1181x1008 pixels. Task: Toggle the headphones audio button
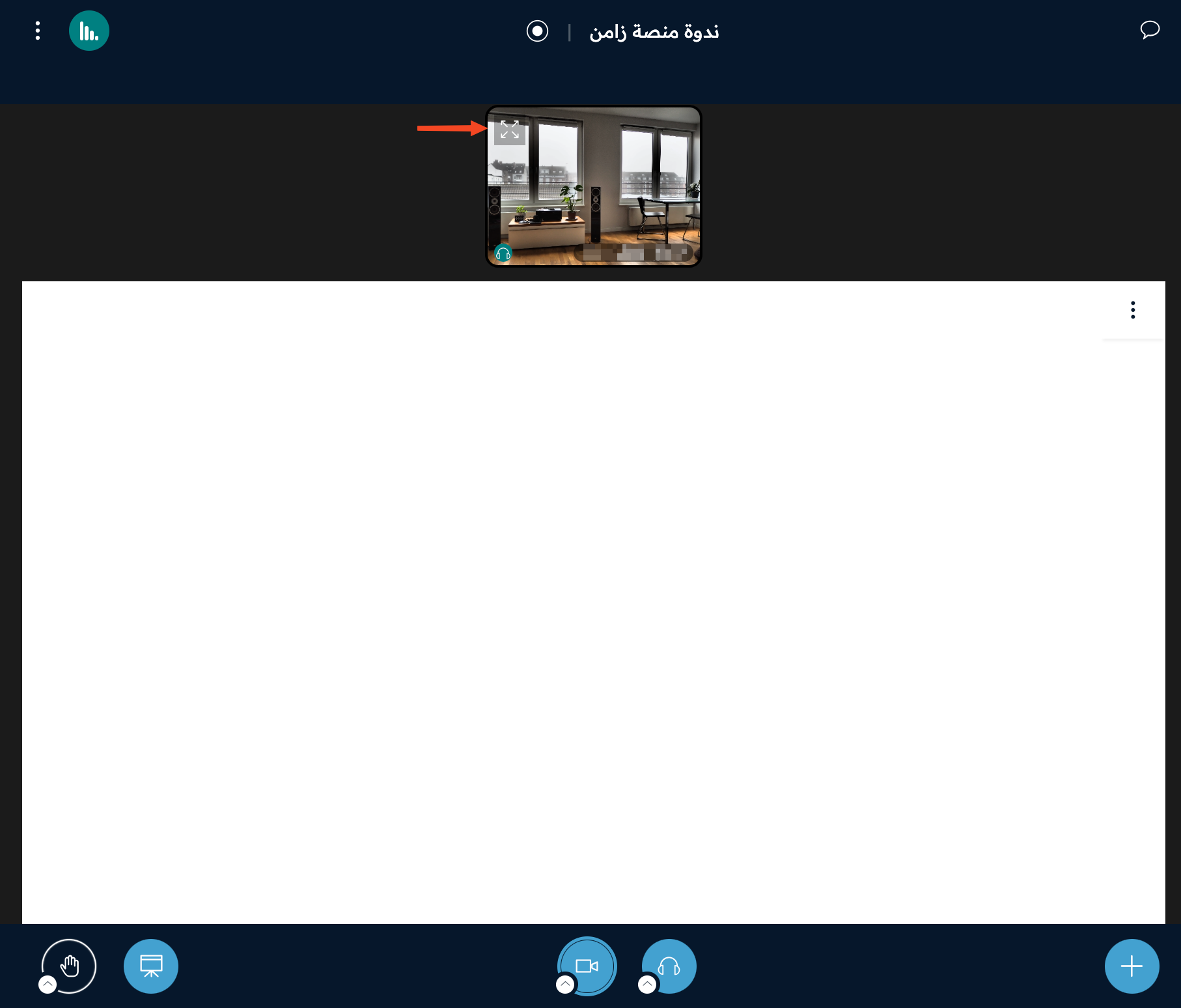[669, 966]
